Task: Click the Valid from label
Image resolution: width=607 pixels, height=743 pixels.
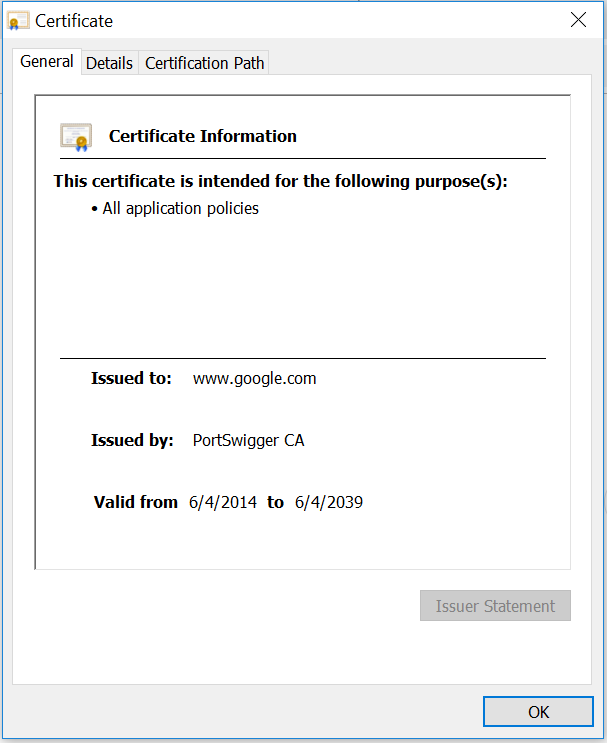Action: tap(135, 502)
